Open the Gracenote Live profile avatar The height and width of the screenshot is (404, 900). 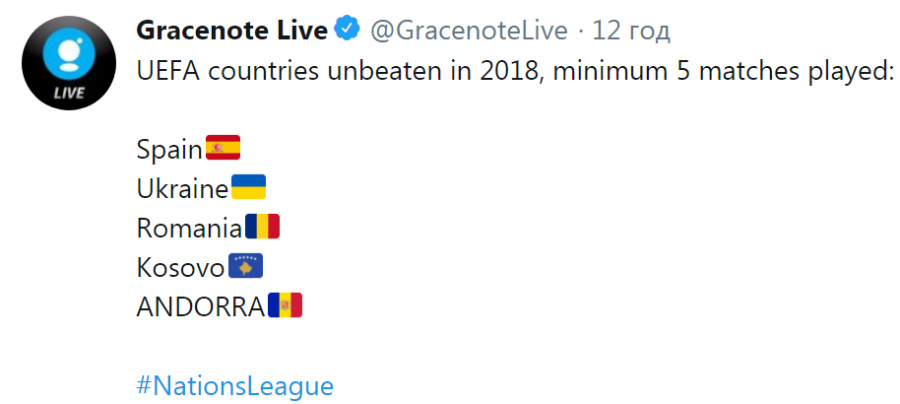click(x=69, y=63)
